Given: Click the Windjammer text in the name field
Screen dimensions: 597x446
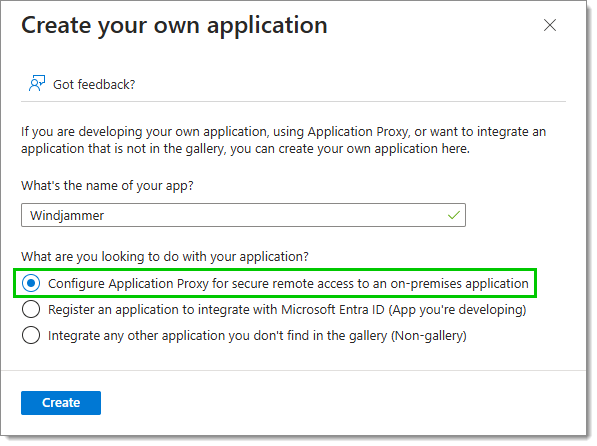Looking at the screenshot, I should point(67,216).
